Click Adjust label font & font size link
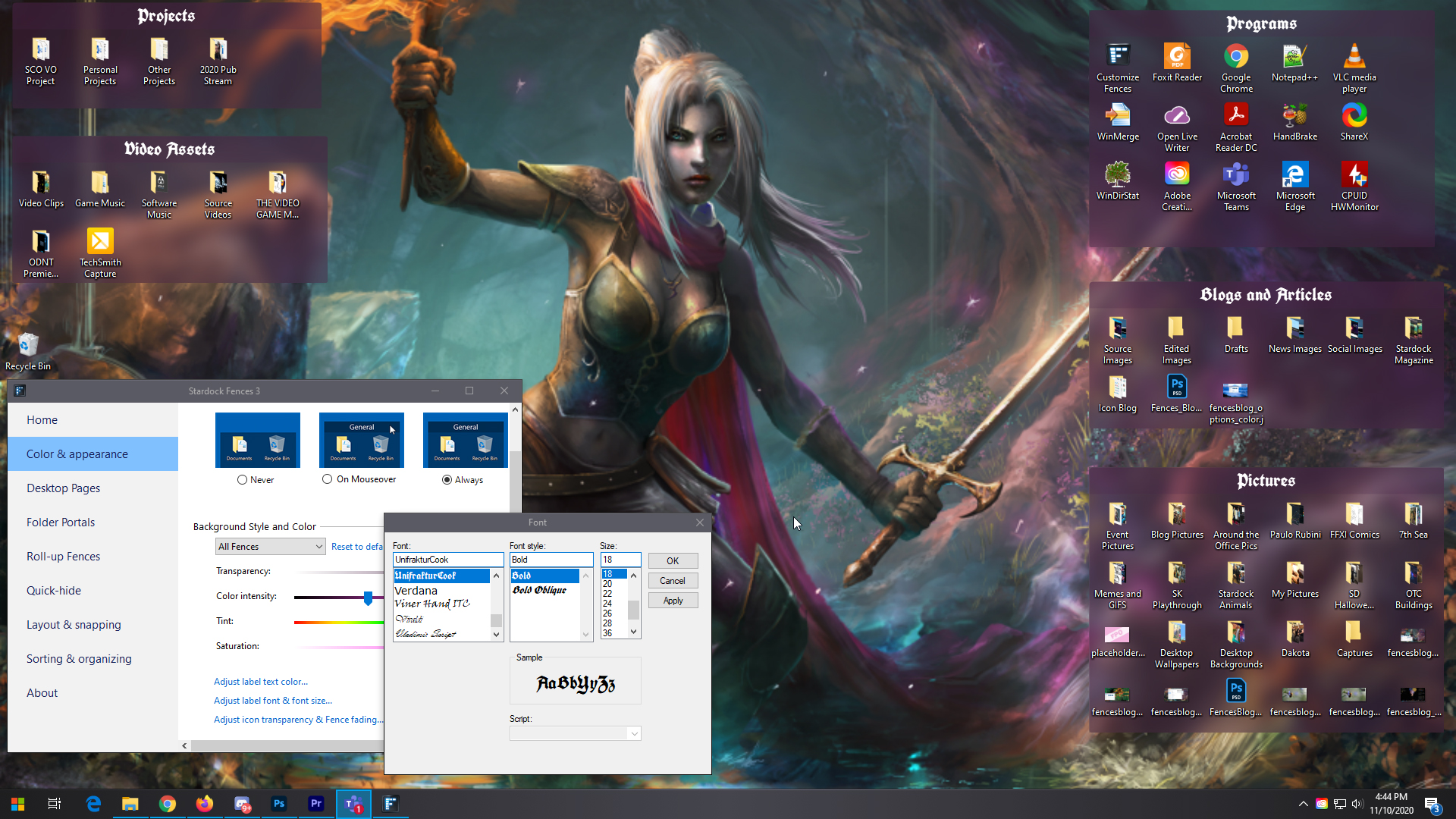The width and height of the screenshot is (1456, 819). tap(273, 701)
